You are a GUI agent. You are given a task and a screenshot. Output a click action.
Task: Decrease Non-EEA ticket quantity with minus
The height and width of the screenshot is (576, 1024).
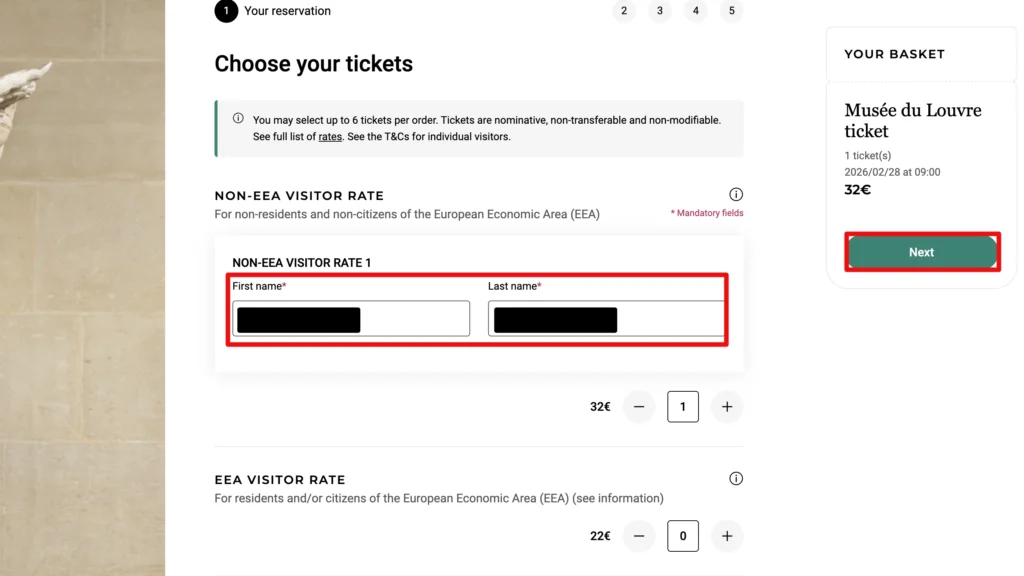click(x=639, y=407)
